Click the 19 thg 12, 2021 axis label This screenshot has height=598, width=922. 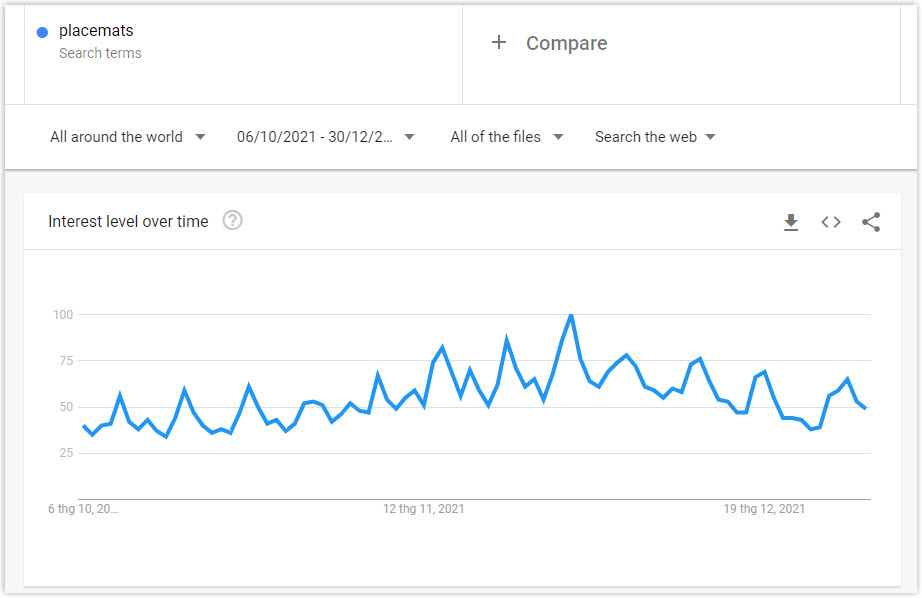tap(764, 509)
